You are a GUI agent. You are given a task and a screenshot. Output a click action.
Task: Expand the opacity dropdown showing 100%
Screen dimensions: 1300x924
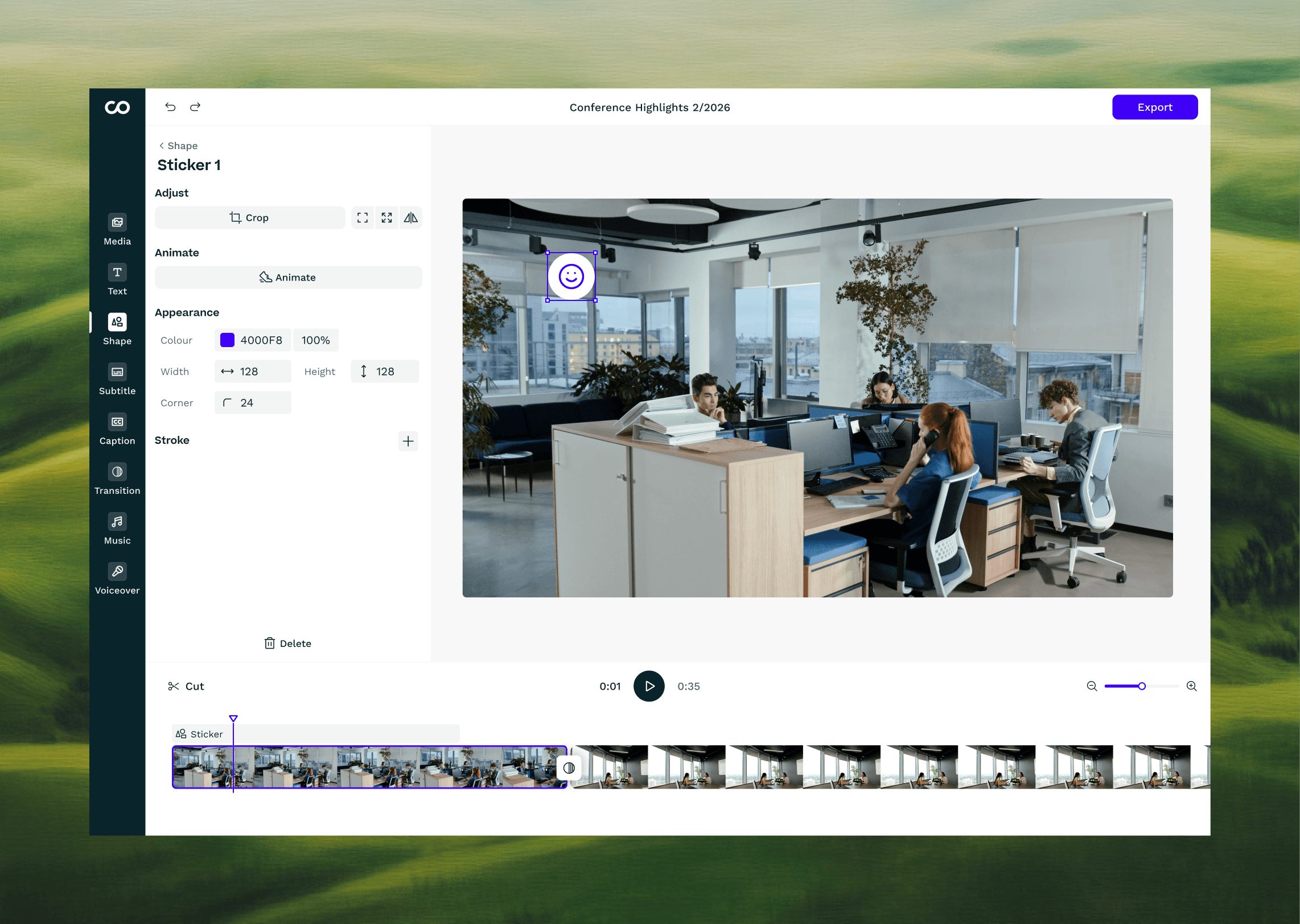(x=315, y=340)
